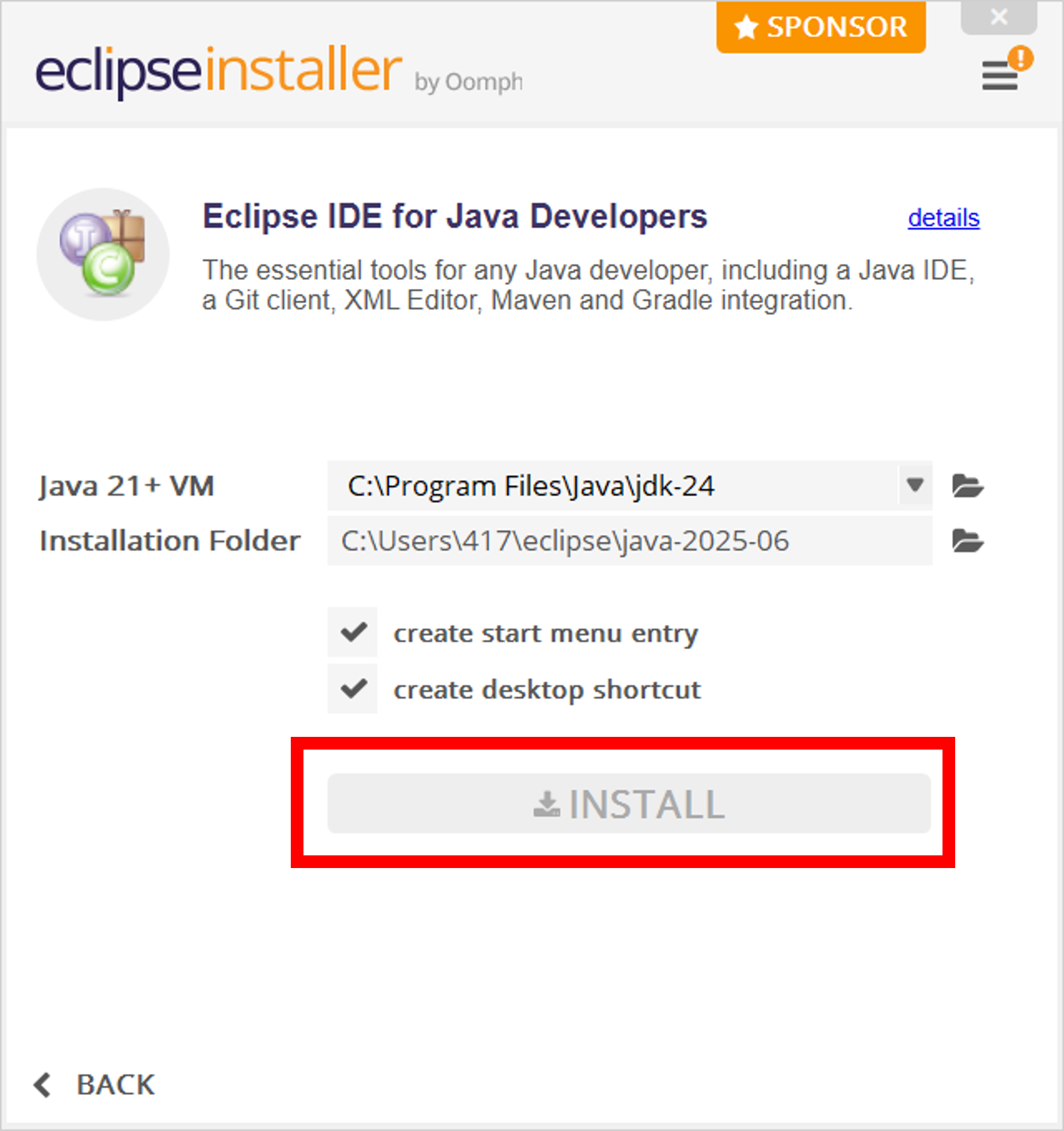
Task: Uncheck create desktop shortcut
Action: point(352,689)
